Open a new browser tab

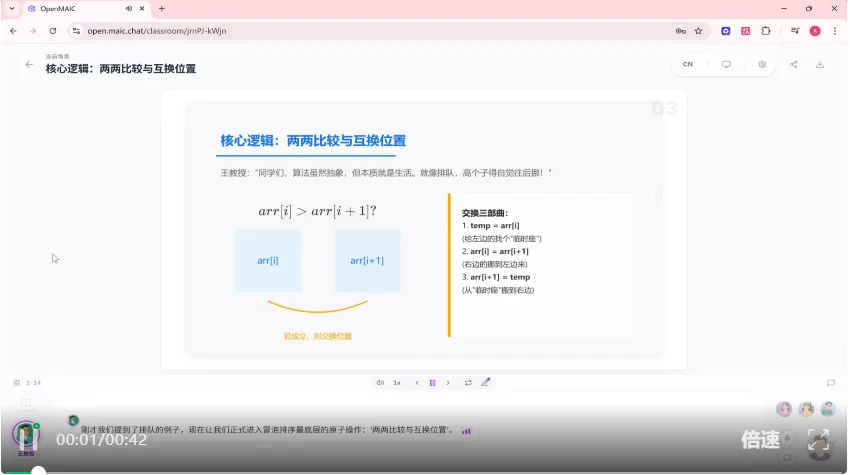coord(162,9)
